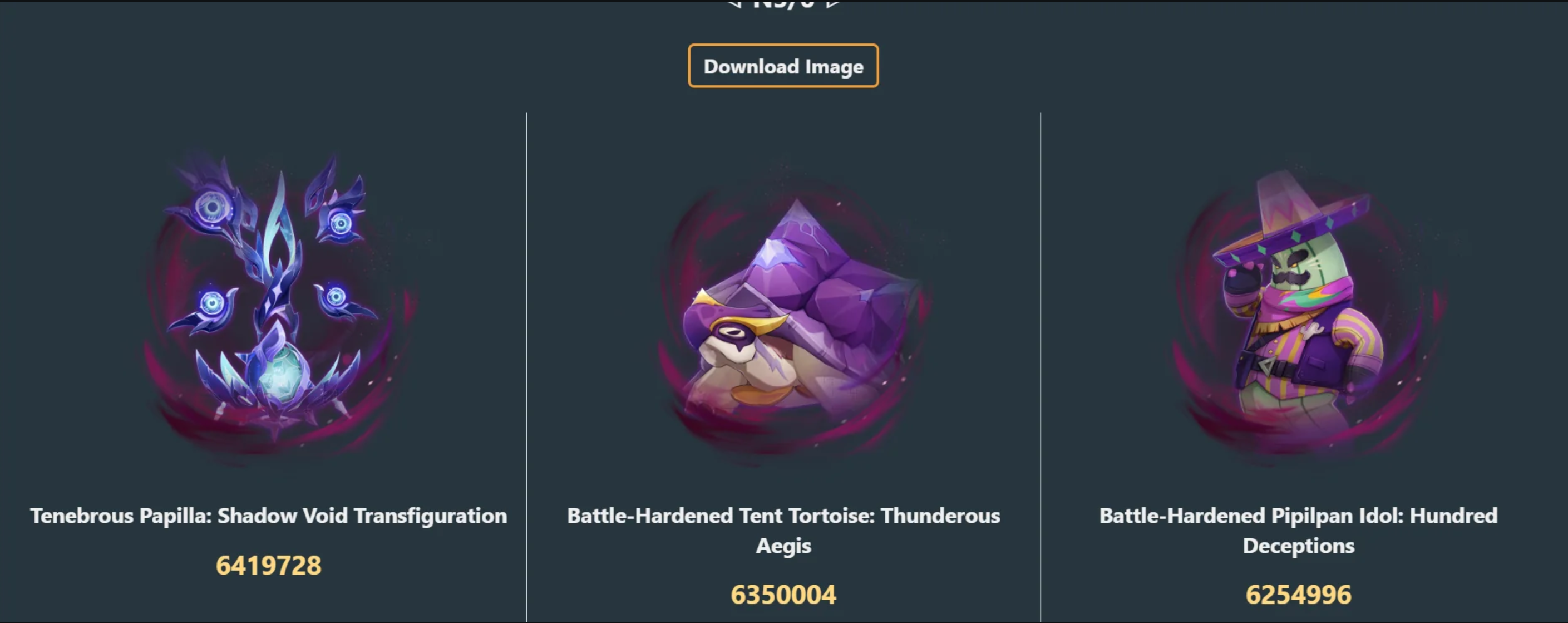Click the Tenebrous Papilla: Shadow Void Transfiguration title
Image resolution: width=1568 pixels, height=623 pixels.
pos(268,516)
